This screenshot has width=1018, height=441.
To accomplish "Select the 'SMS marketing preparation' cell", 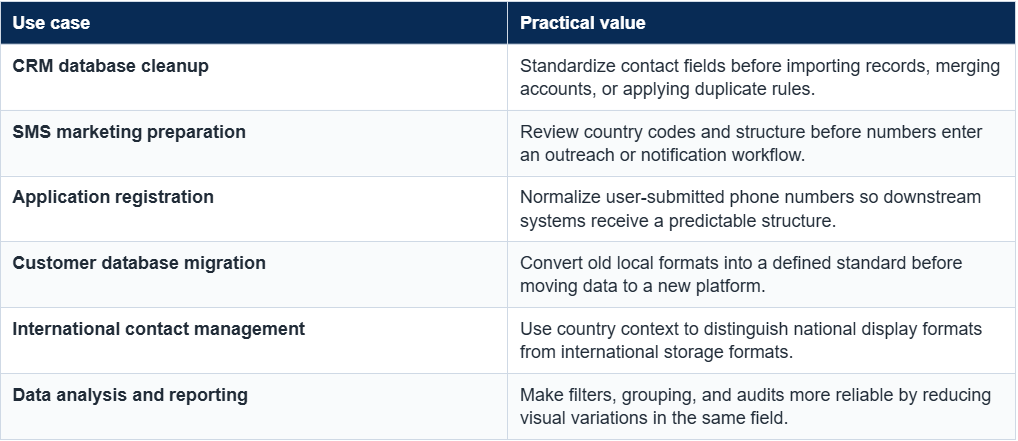I will (254, 143).
